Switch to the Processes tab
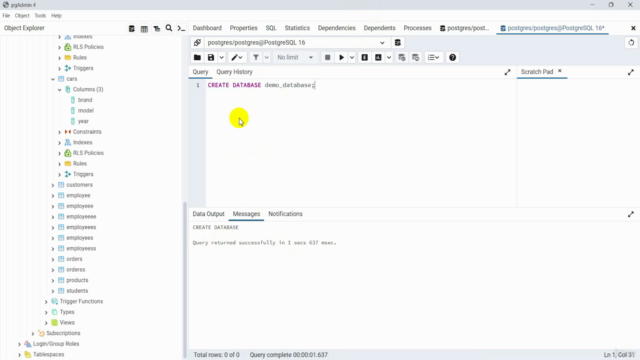The height and width of the screenshot is (360, 640). pos(418,28)
